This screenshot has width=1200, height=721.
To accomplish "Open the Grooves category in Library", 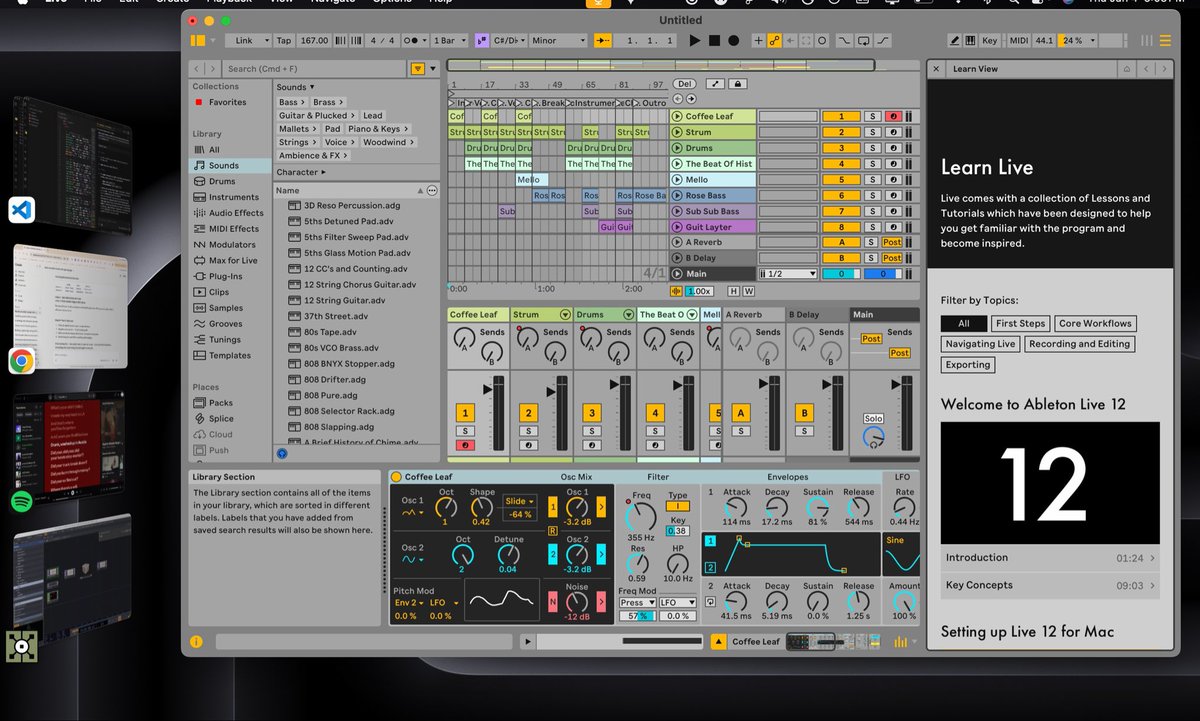I will point(225,324).
